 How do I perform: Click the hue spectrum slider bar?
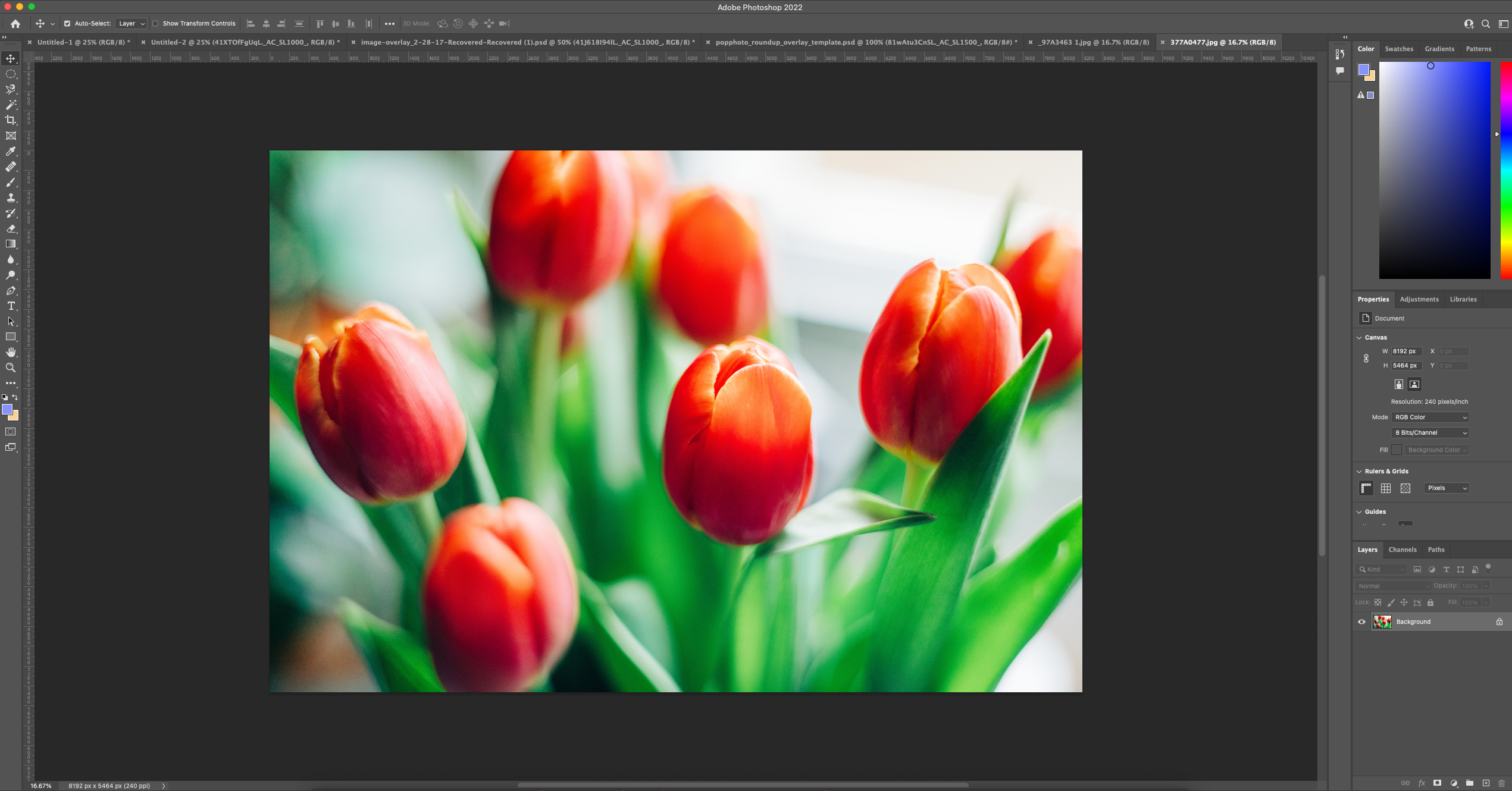1506,170
